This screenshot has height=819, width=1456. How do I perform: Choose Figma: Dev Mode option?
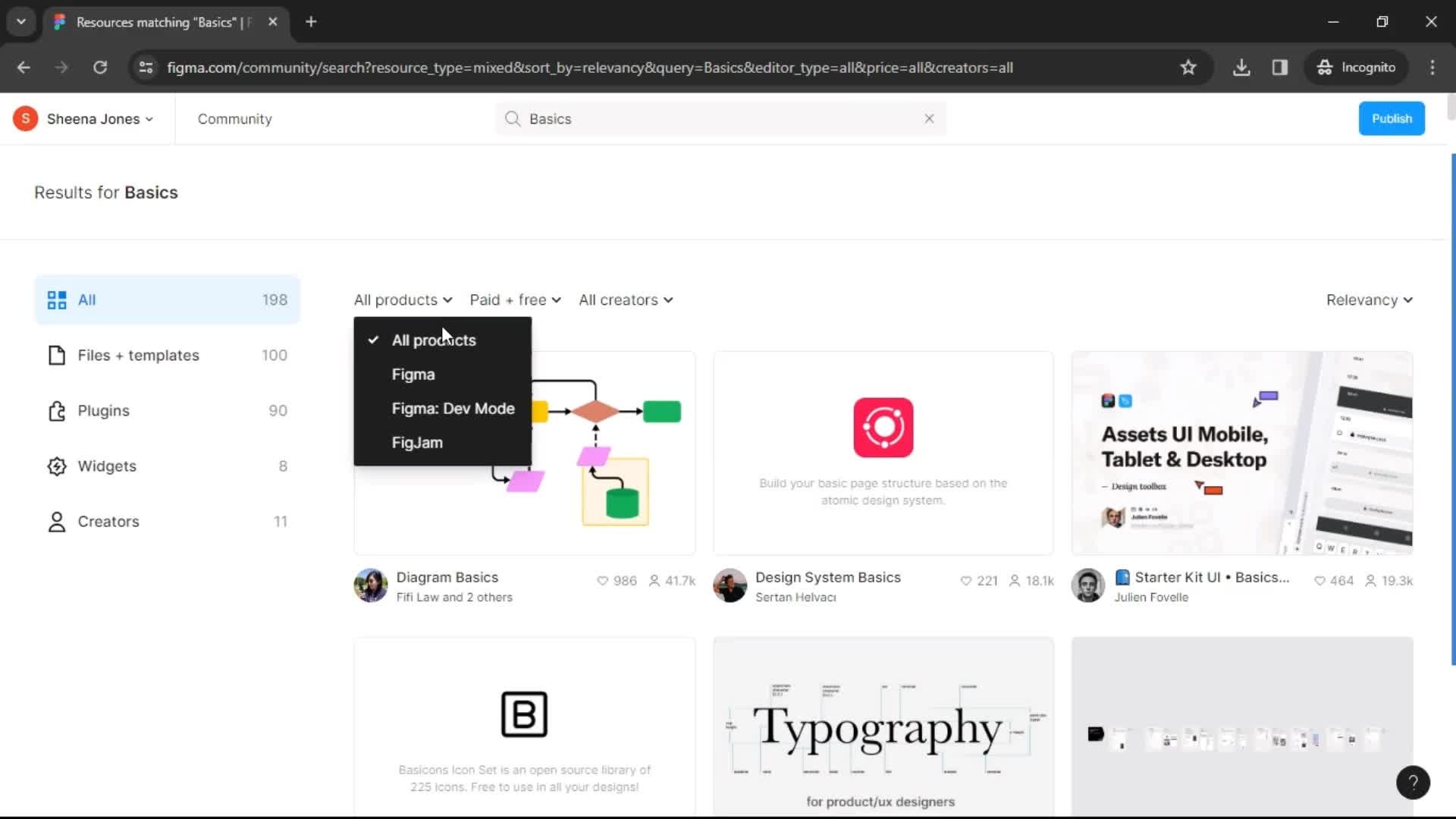click(x=443, y=409)
